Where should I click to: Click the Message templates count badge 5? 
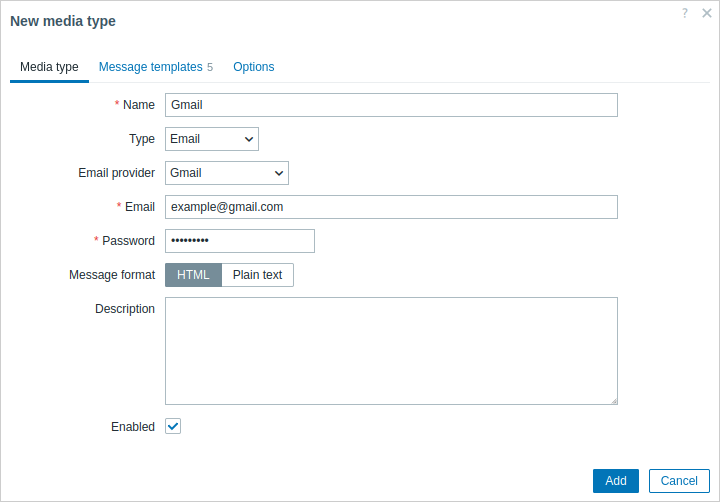pos(210,68)
